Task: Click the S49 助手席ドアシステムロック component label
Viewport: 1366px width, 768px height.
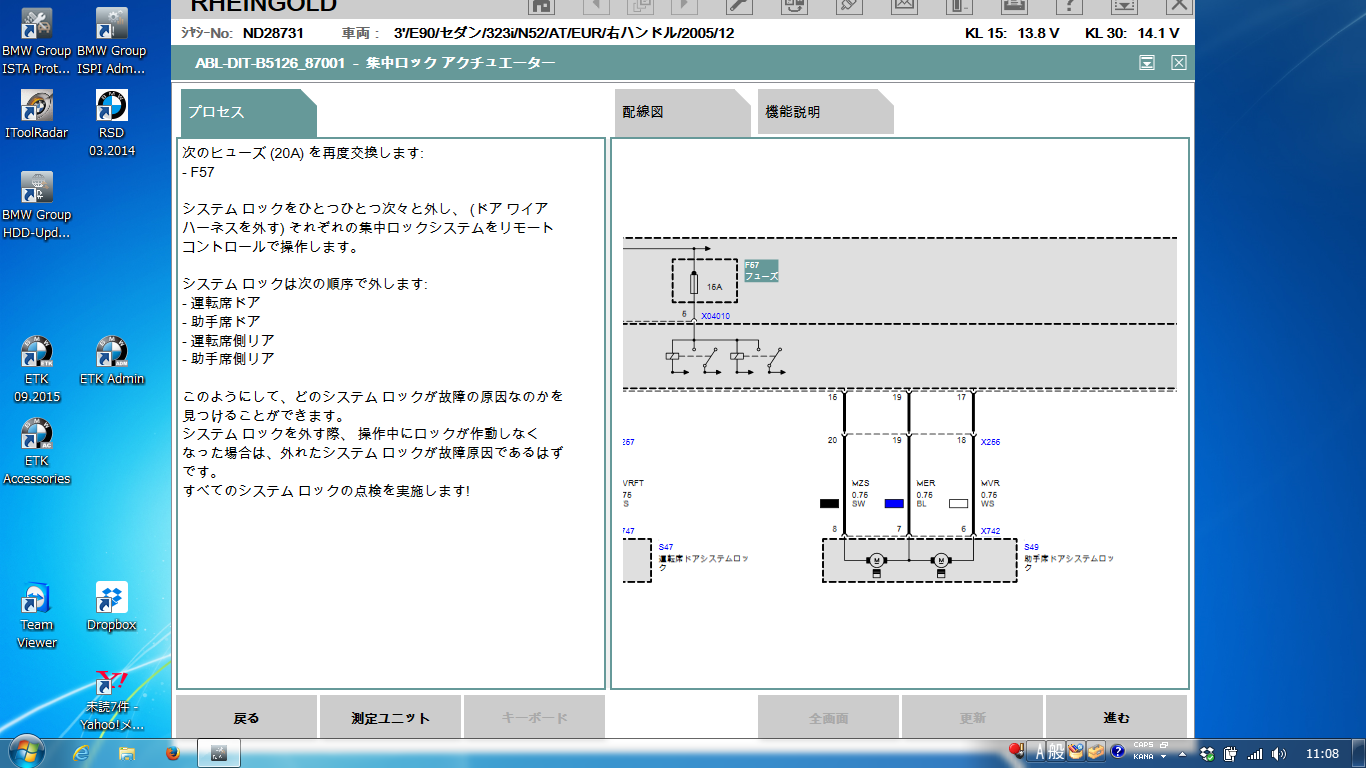Action: pyautogui.click(x=1069, y=558)
